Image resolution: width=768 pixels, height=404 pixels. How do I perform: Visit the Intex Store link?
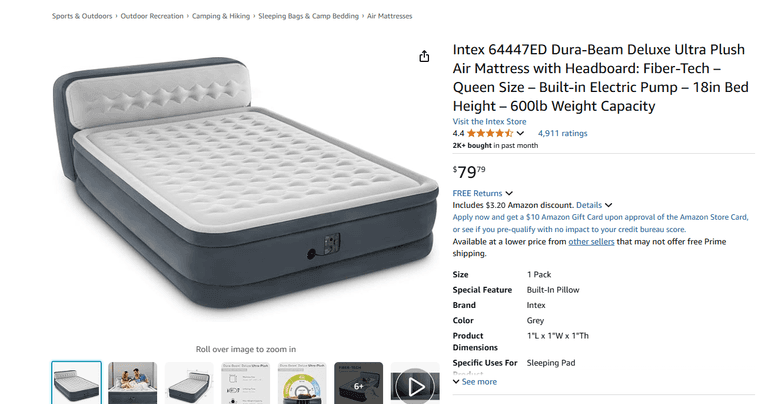[x=489, y=121]
